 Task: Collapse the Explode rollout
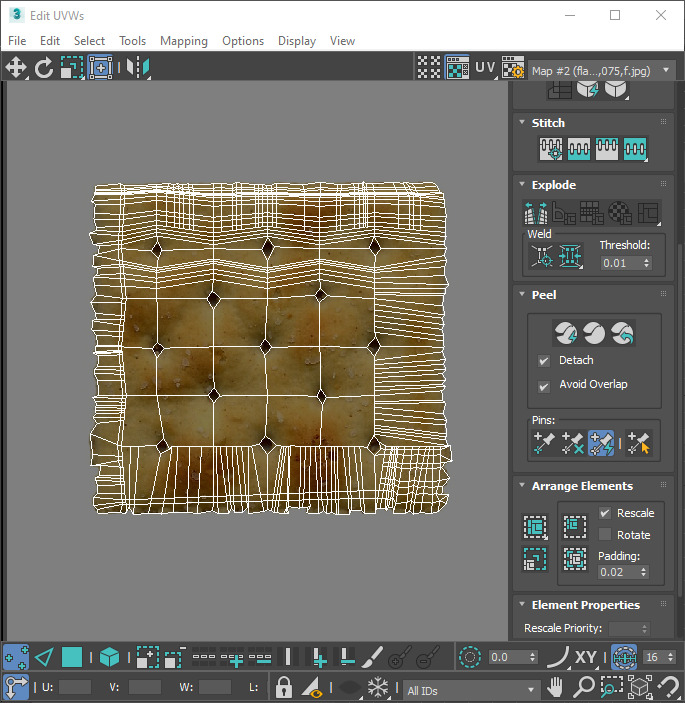(x=522, y=184)
